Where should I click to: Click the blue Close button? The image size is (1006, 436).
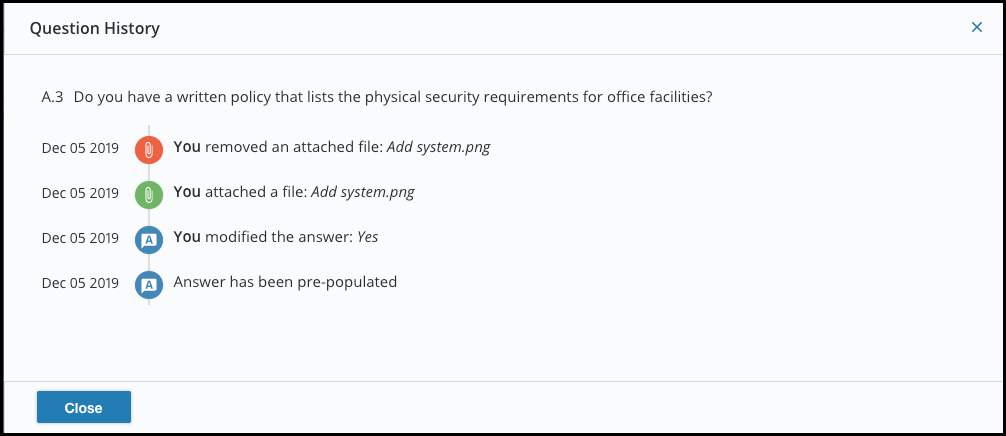tap(83, 407)
